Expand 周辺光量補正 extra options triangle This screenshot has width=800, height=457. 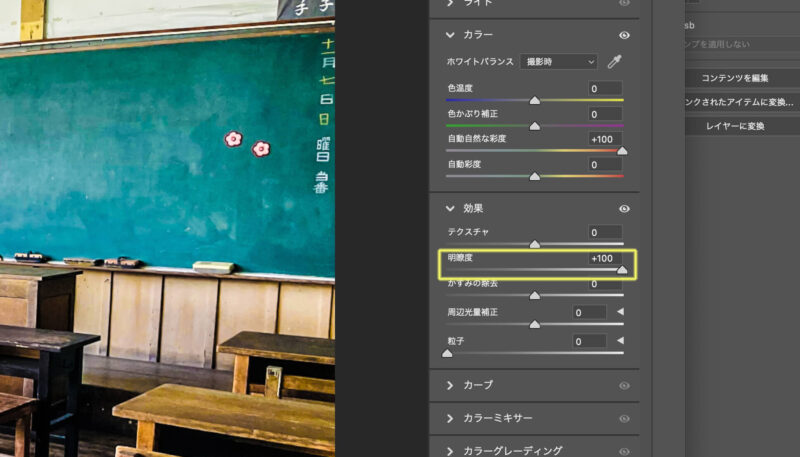click(620, 312)
